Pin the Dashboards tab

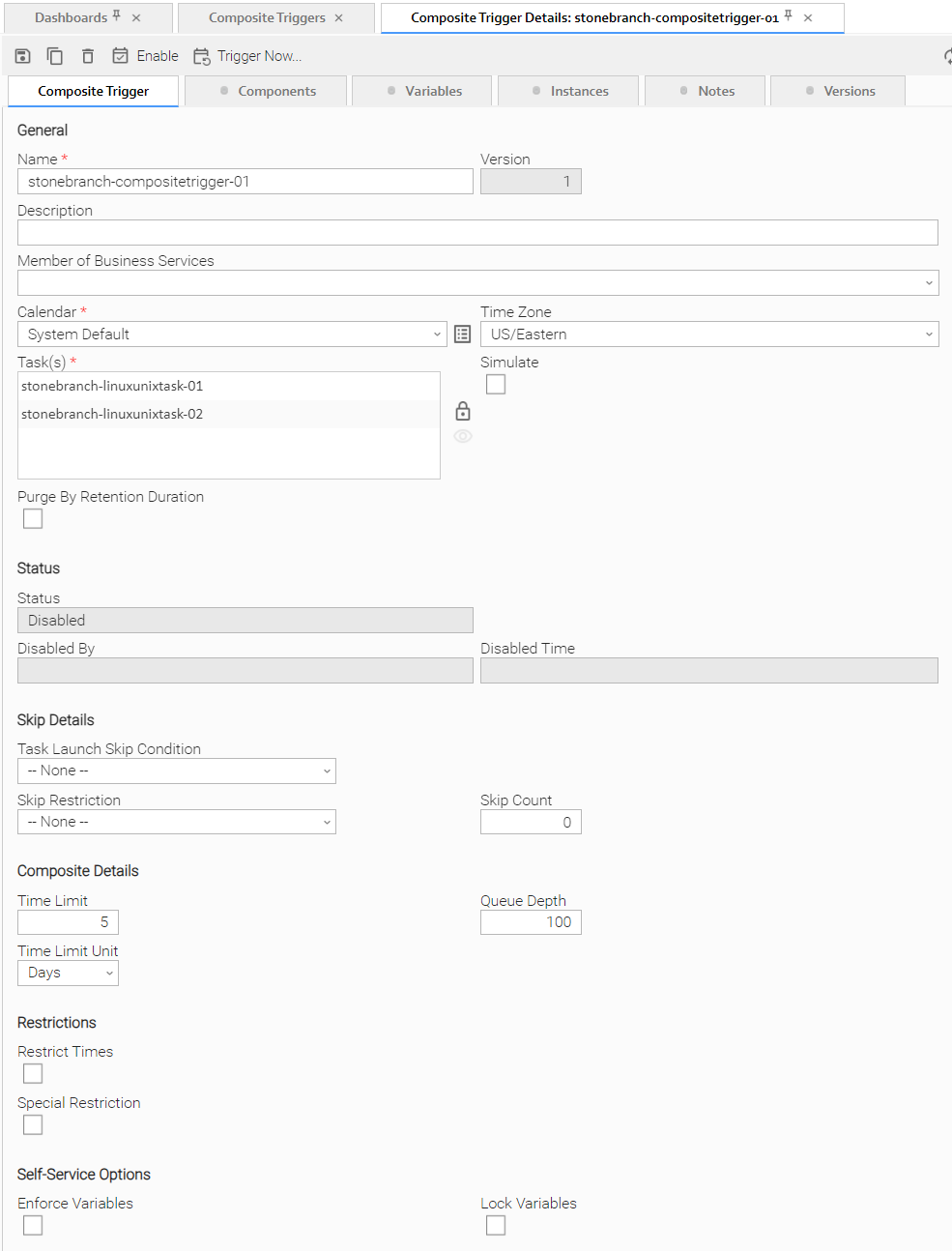[117, 16]
